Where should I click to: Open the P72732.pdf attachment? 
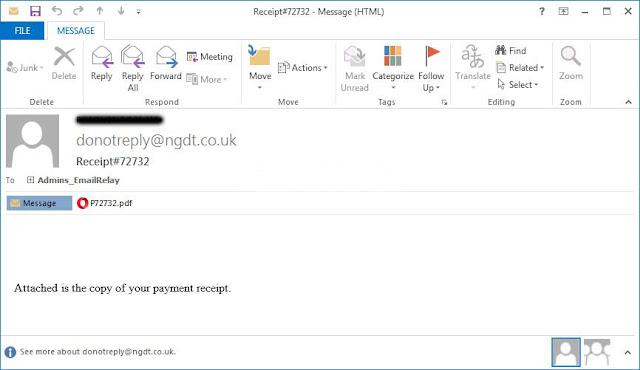coord(105,203)
